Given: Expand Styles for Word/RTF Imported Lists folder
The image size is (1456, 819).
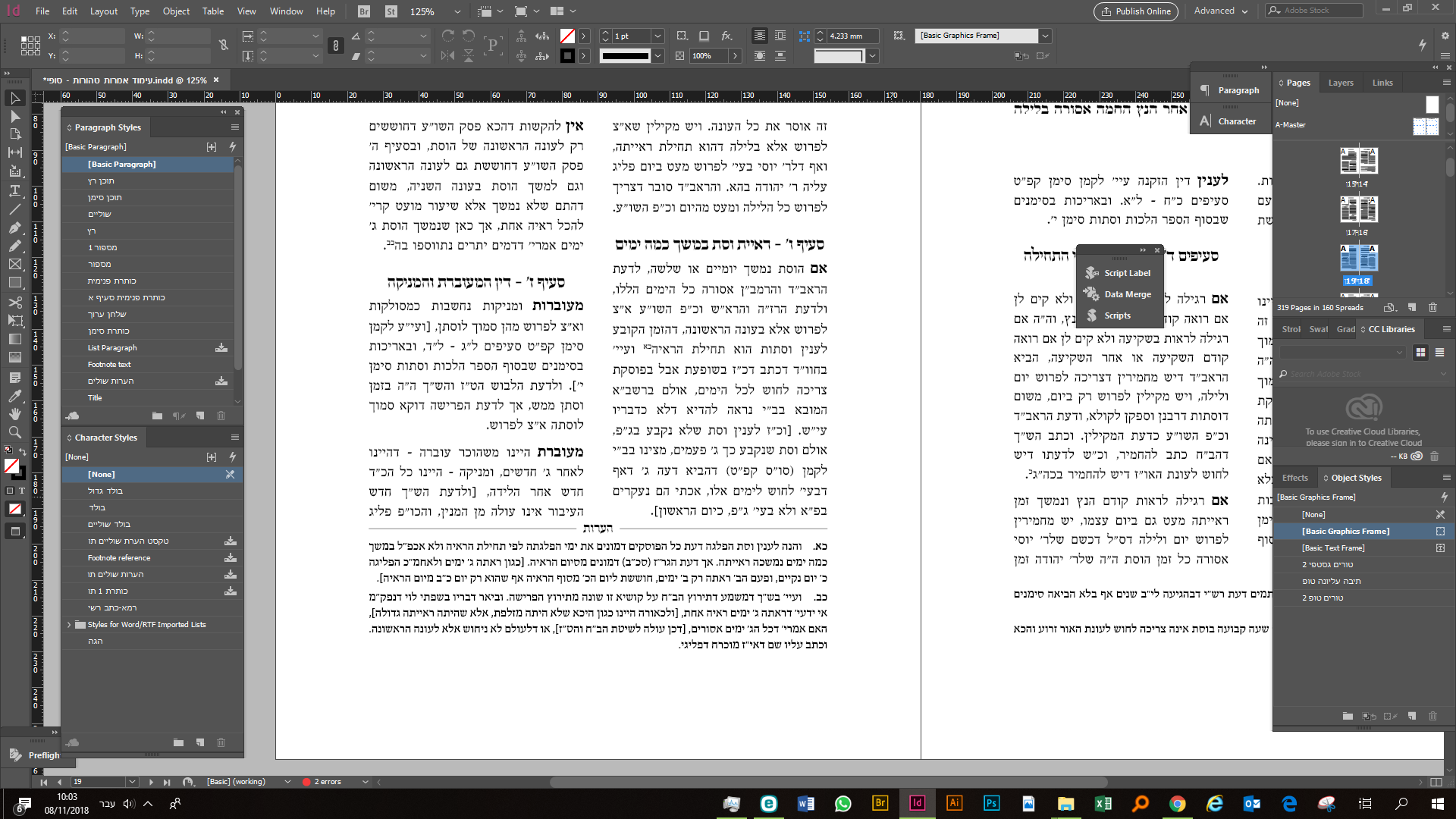Looking at the screenshot, I should (69, 625).
